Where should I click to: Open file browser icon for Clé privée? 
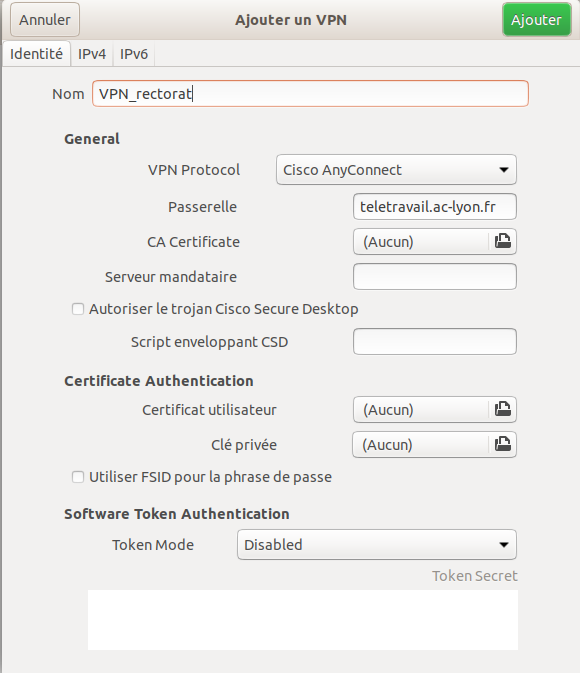(x=503, y=444)
